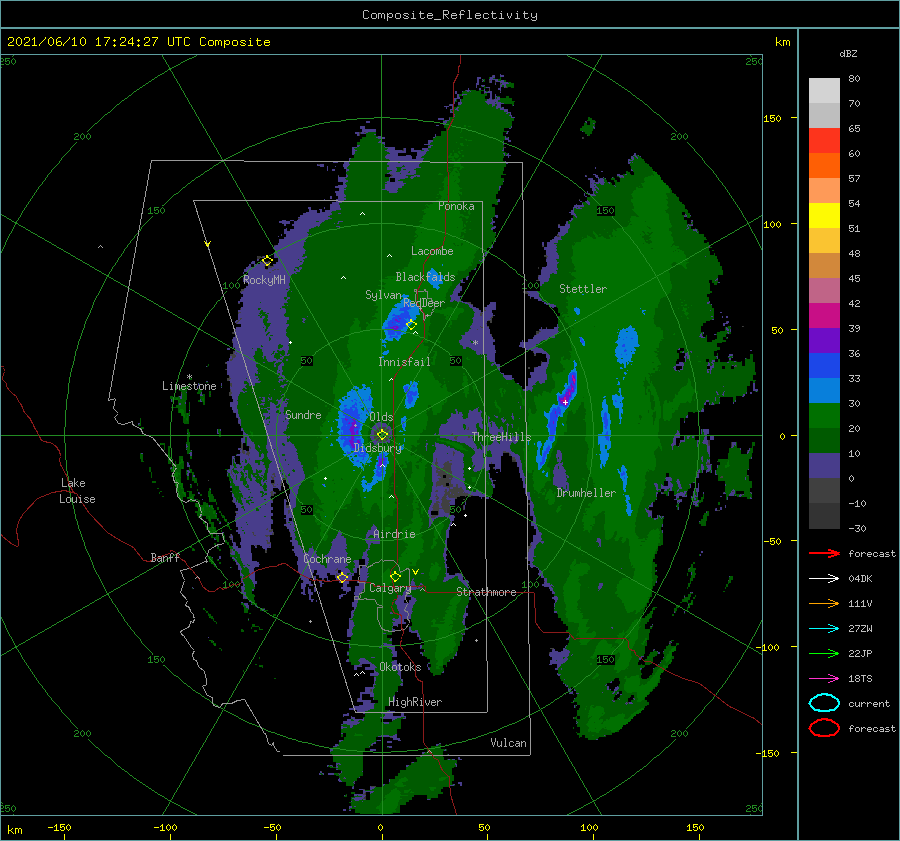Click the slate purple 10 dBZ swatch
900x841 pixels.
pos(824,466)
